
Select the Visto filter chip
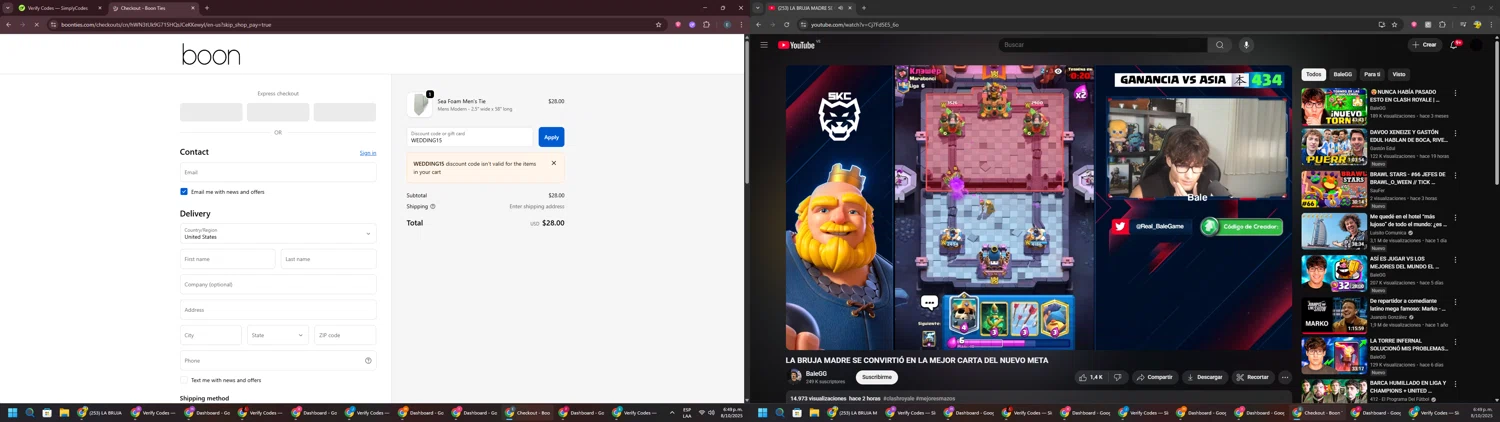coord(1399,74)
